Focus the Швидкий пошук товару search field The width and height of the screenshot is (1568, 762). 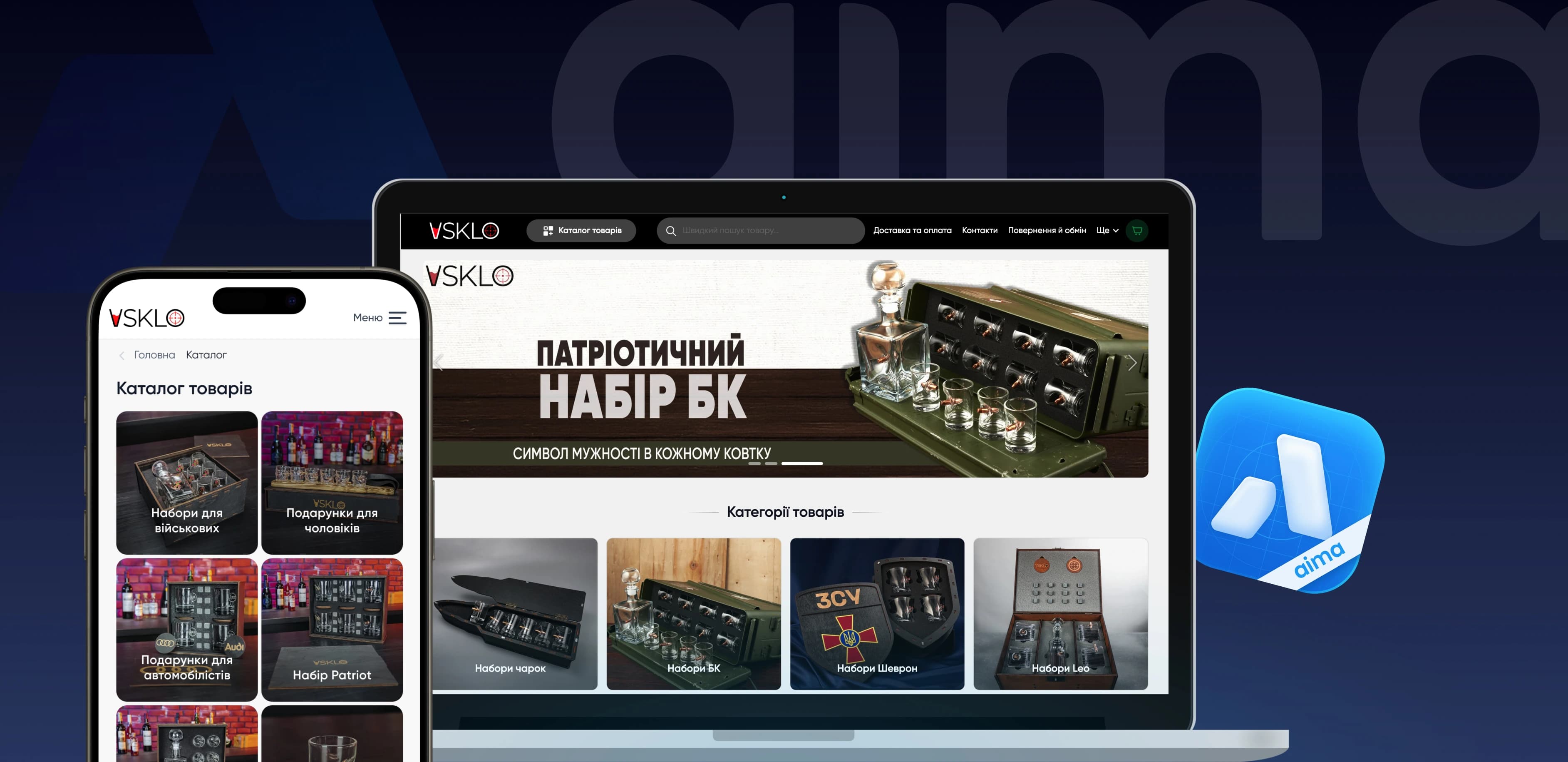click(760, 231)
